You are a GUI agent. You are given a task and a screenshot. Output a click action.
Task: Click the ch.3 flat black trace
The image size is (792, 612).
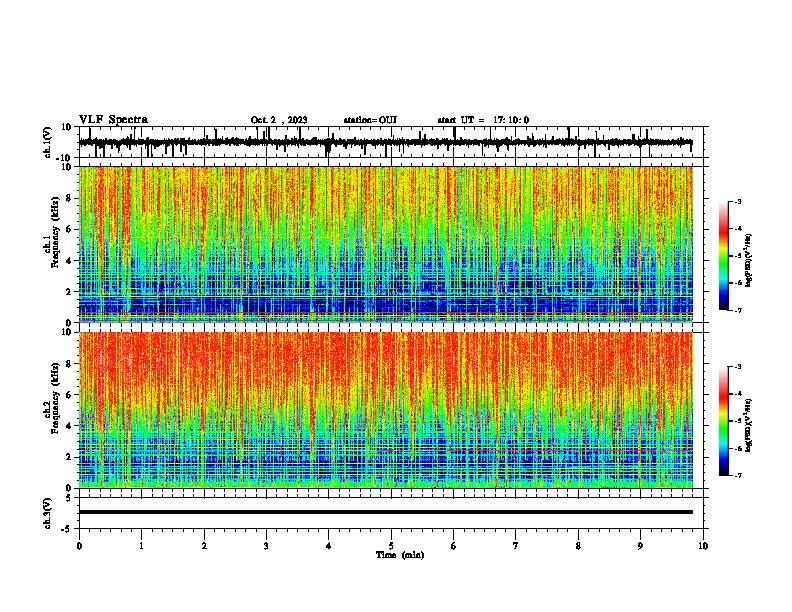coord(386,512)
